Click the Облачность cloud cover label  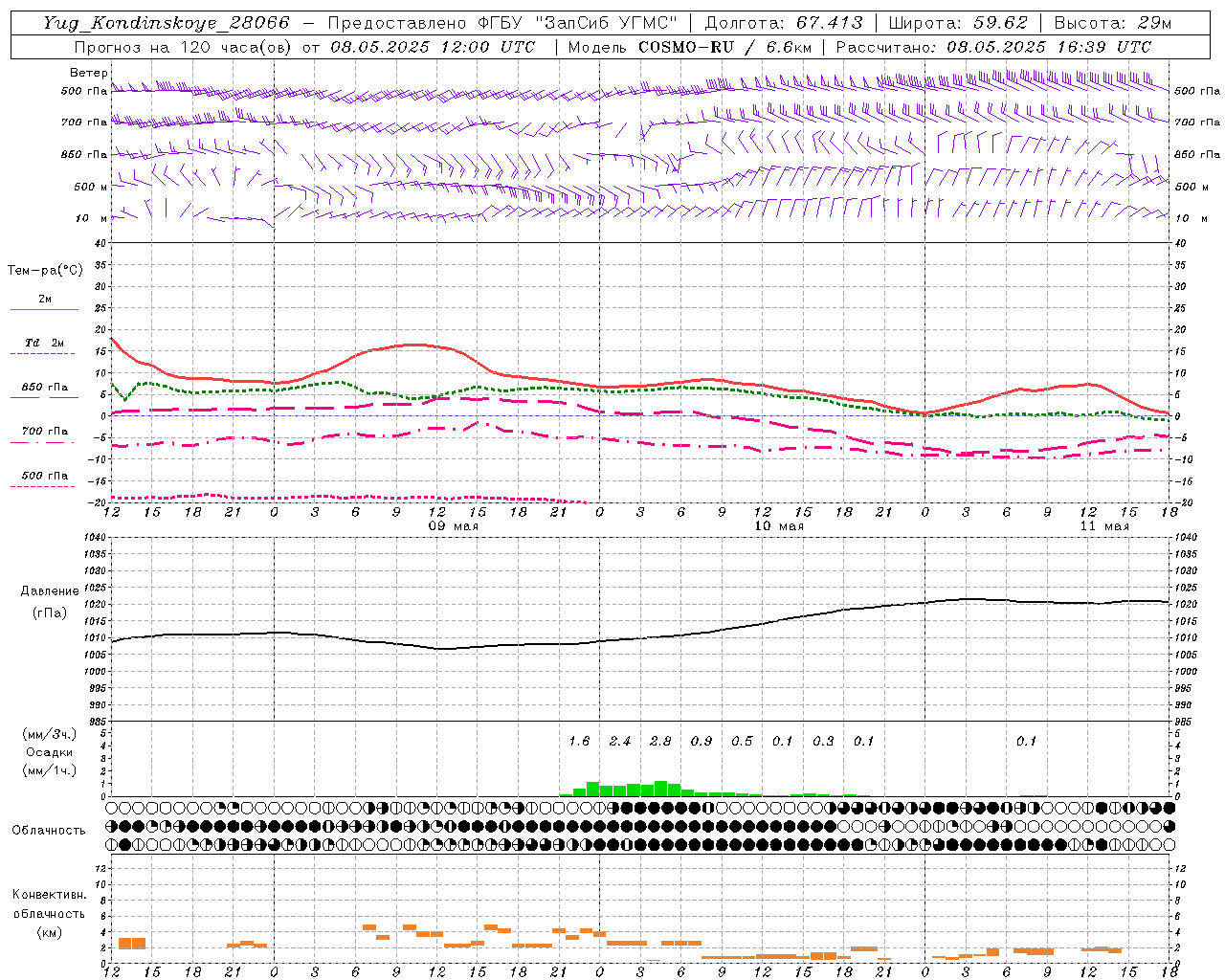click(49, 830)
